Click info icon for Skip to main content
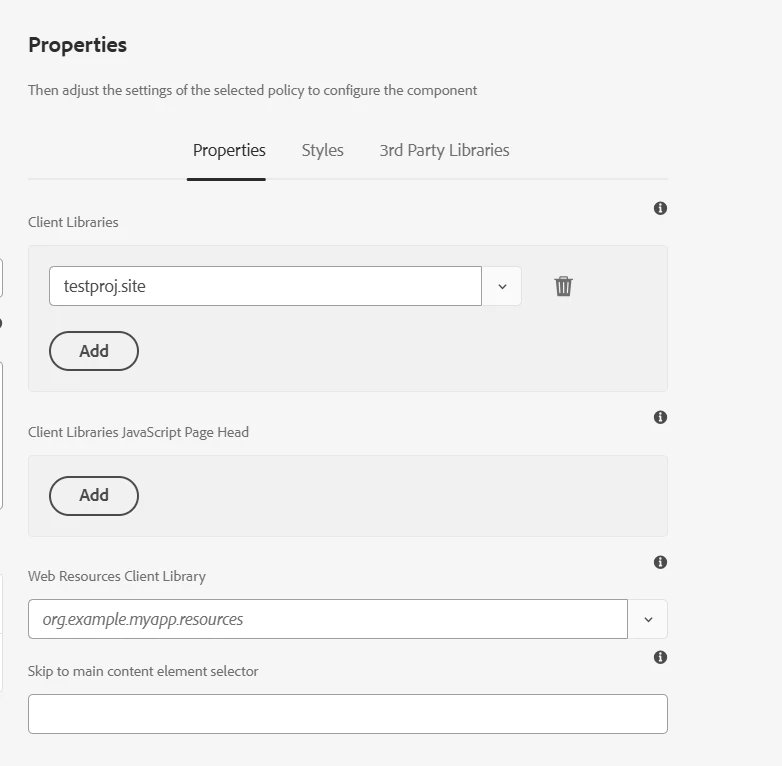The width and height of the screenshot is (782, 766). pos(660,657)
